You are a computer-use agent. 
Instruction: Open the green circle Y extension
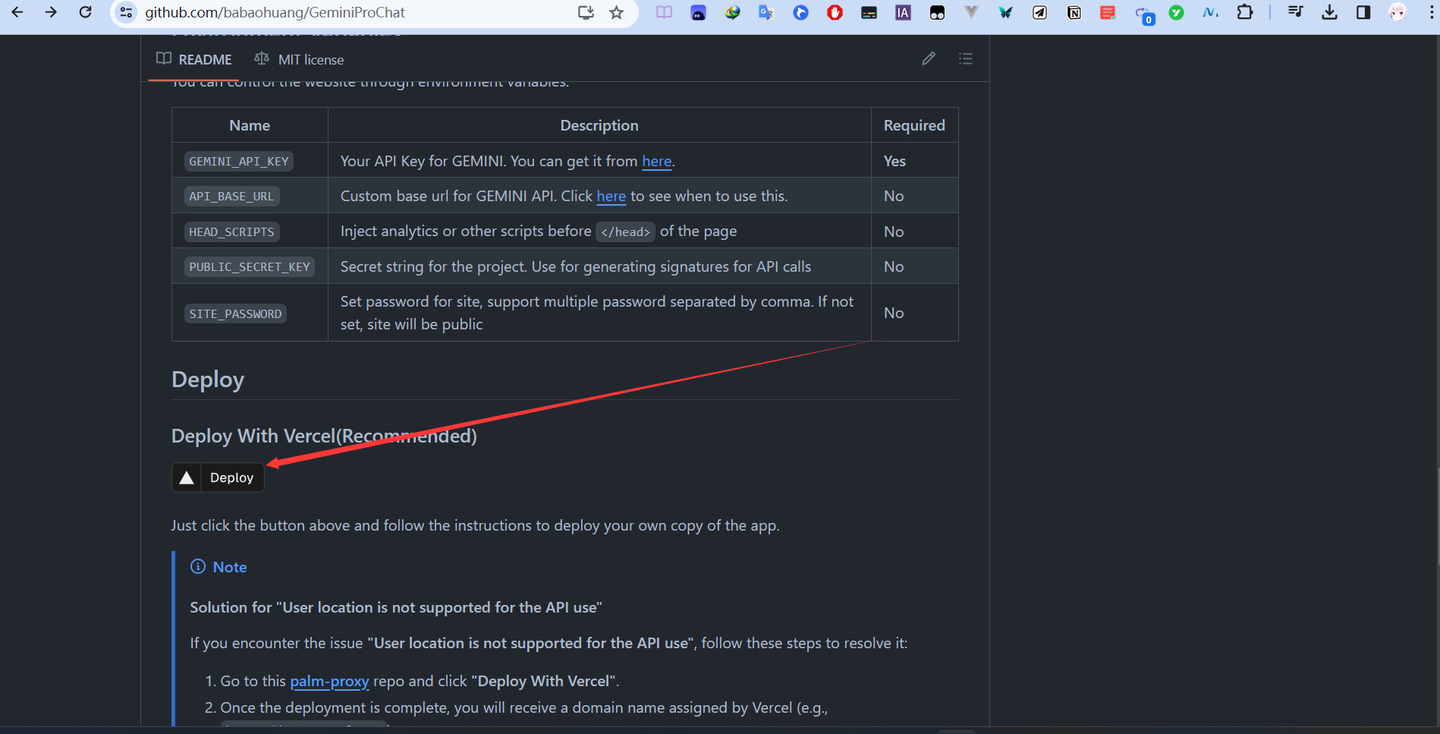(x=1177, y=13)
